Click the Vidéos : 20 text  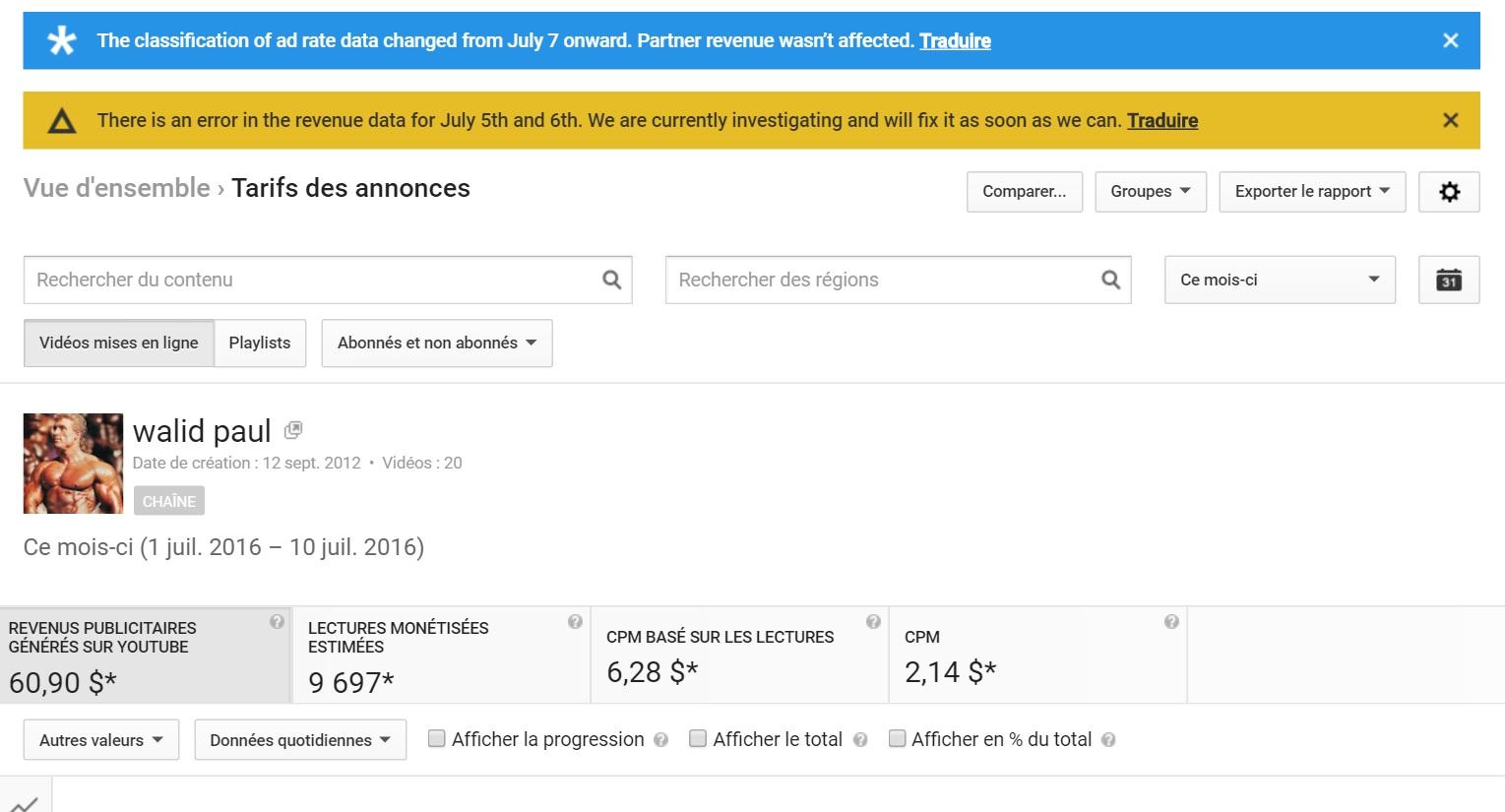(422, 463)
